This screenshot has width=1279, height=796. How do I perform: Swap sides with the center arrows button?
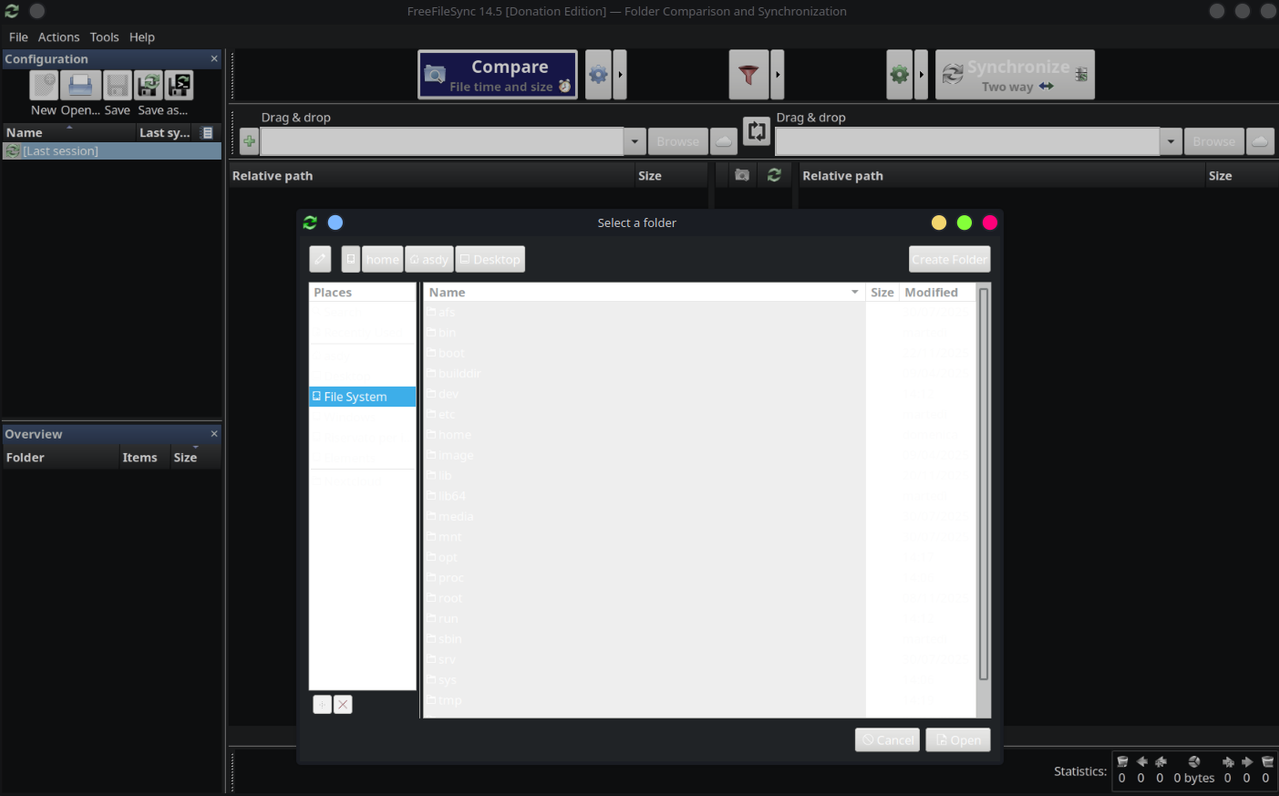tap(757, 132)
